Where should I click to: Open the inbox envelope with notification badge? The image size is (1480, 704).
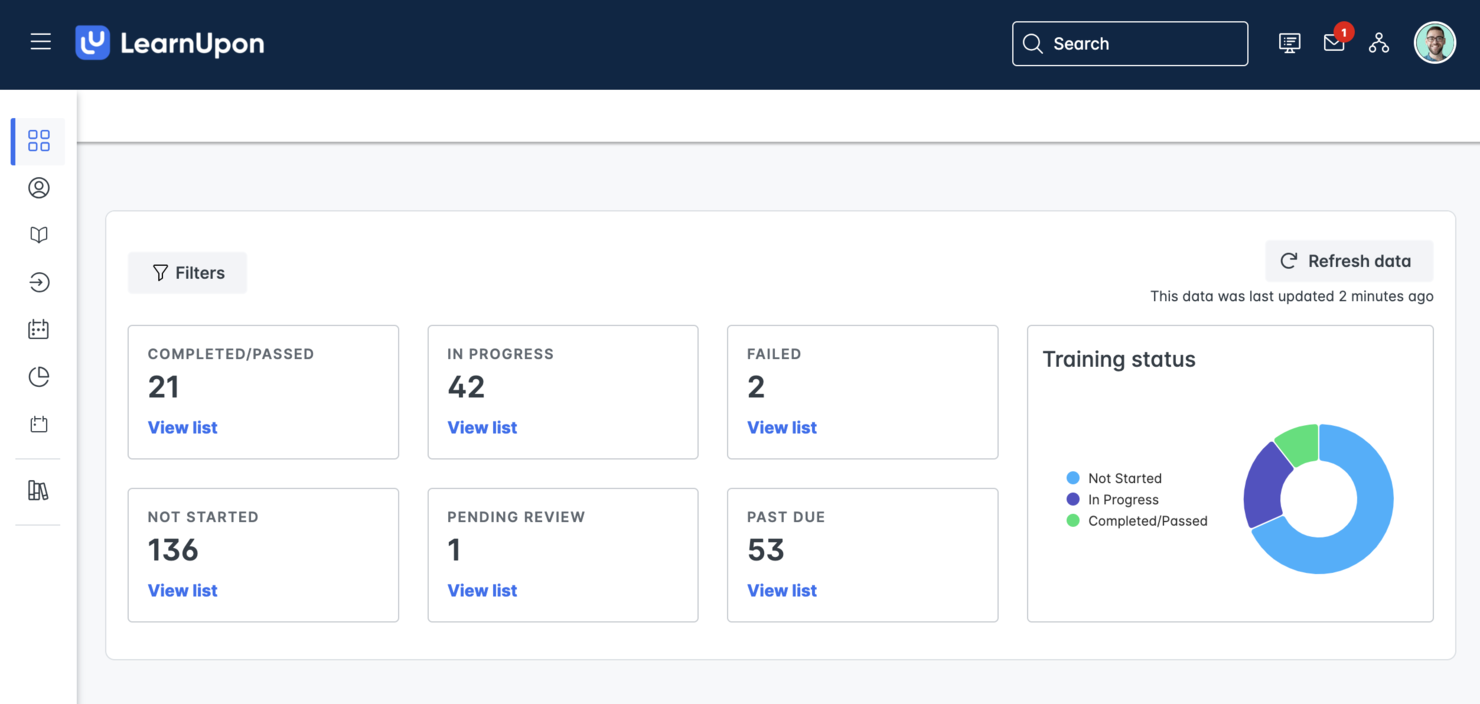pos(1333,44)
